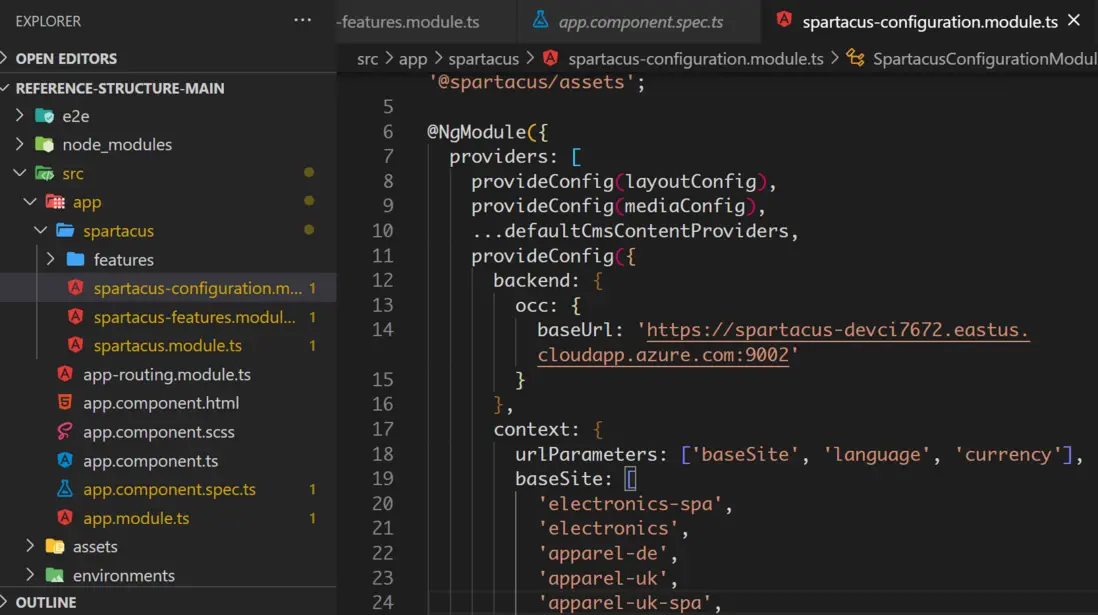Expand the environments folder
Screen dimensions: 1098x615
[x=30, y=576]
